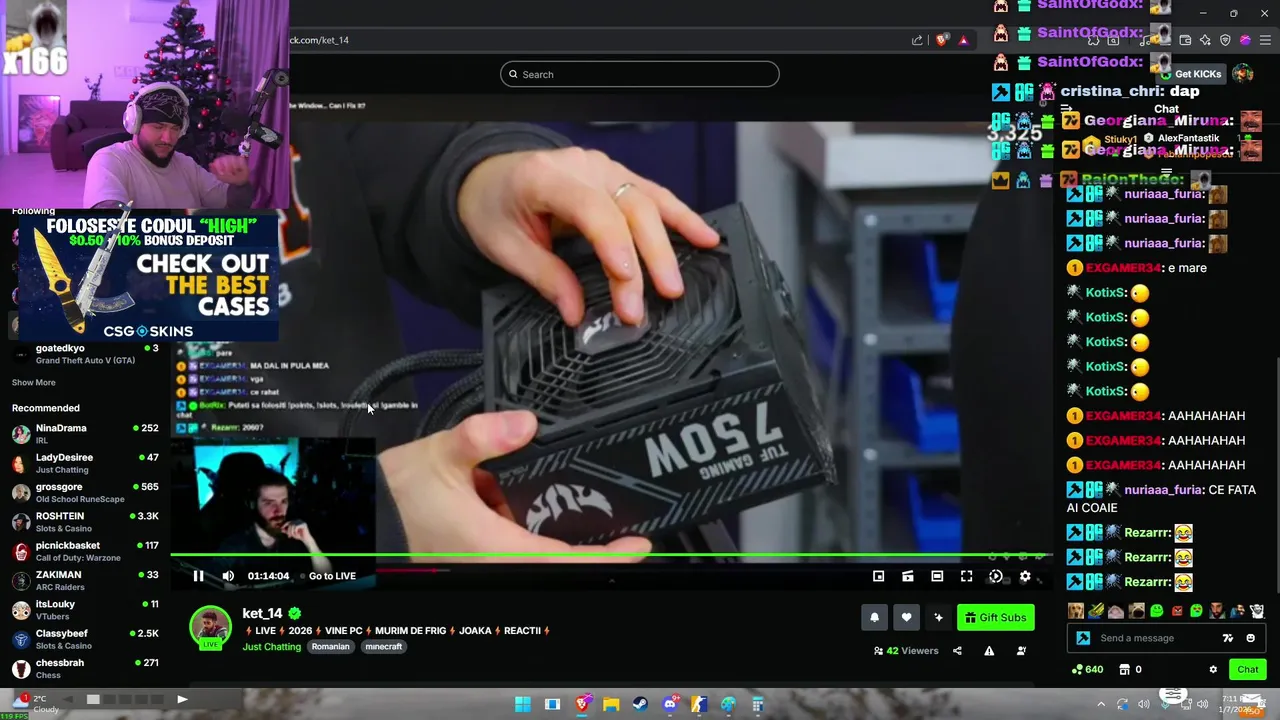This screenshot has height=720, width=1280.
Task: Open the Just Chatting category link
Action: click(x=271, y=647)
